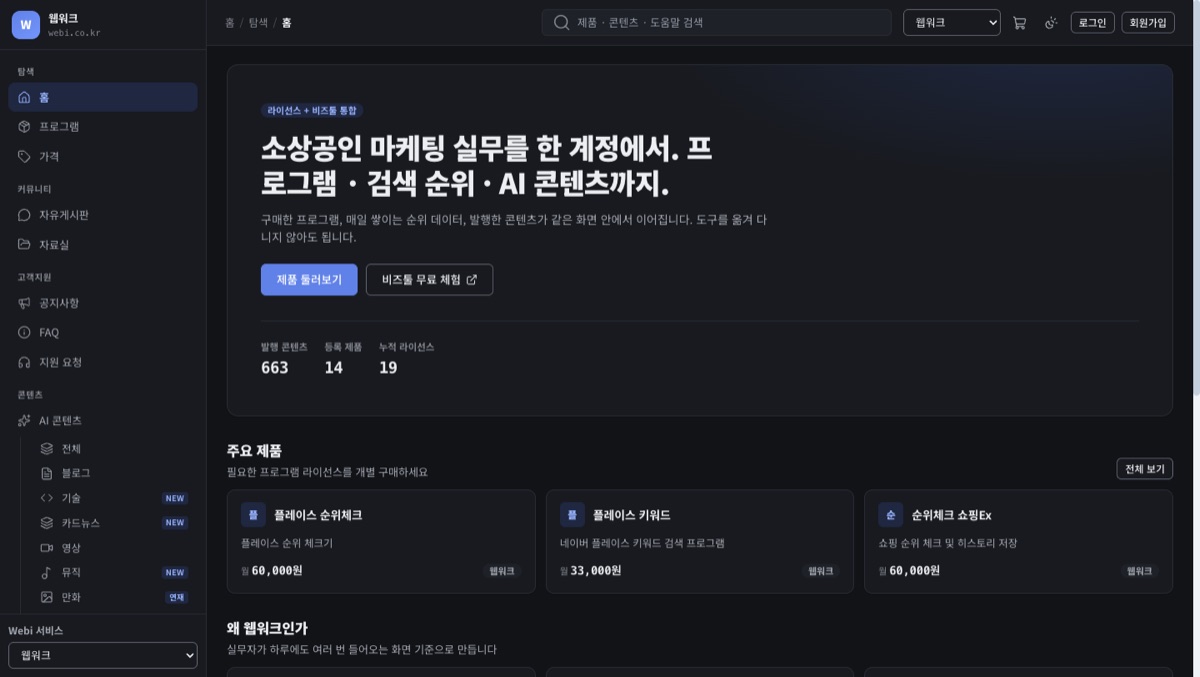The width and height of the screenshot is (1200, 677).
Task: Click the 웹워크 W logo icon
Action: tap(26, 25)
